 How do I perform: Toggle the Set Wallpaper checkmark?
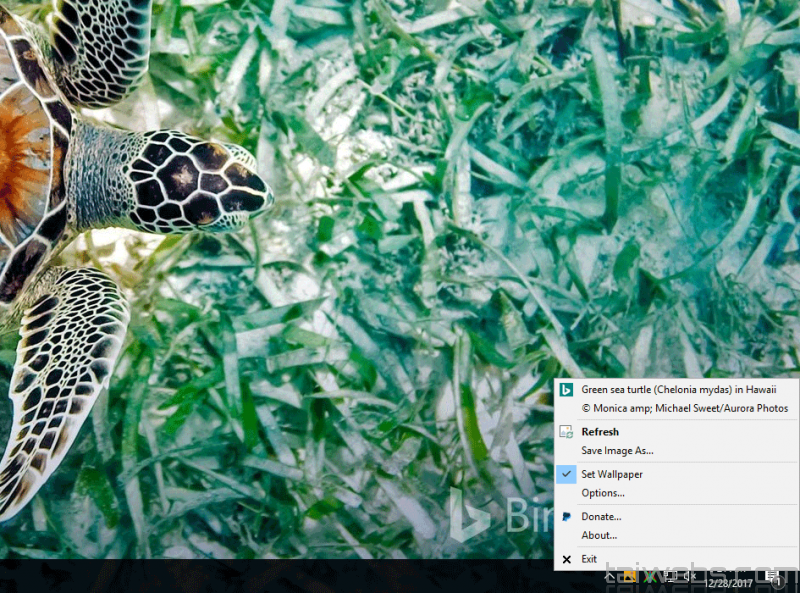click(x=566, y=474)
